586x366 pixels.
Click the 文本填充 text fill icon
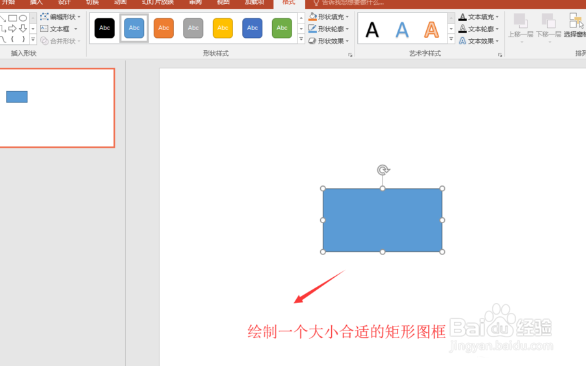click(x=463, y=17)
